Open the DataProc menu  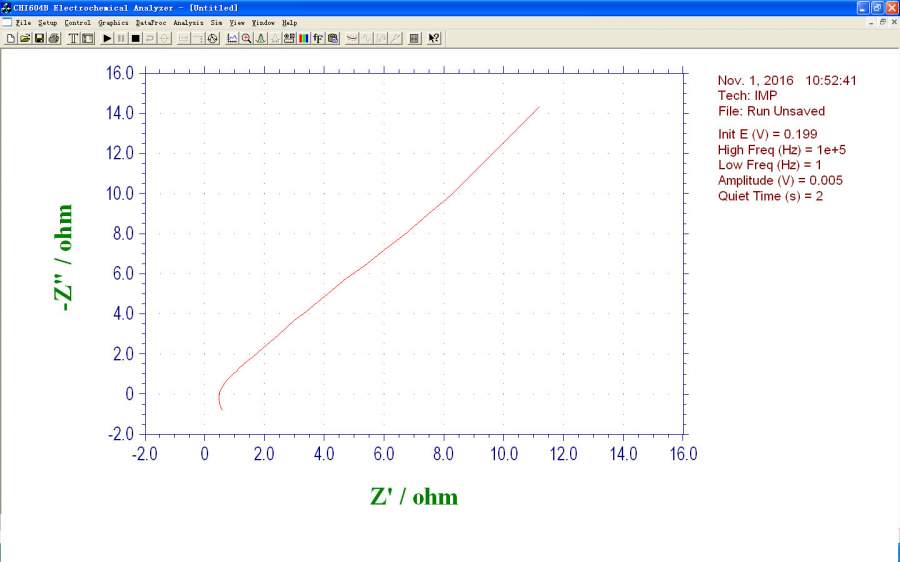pos(151,23)
